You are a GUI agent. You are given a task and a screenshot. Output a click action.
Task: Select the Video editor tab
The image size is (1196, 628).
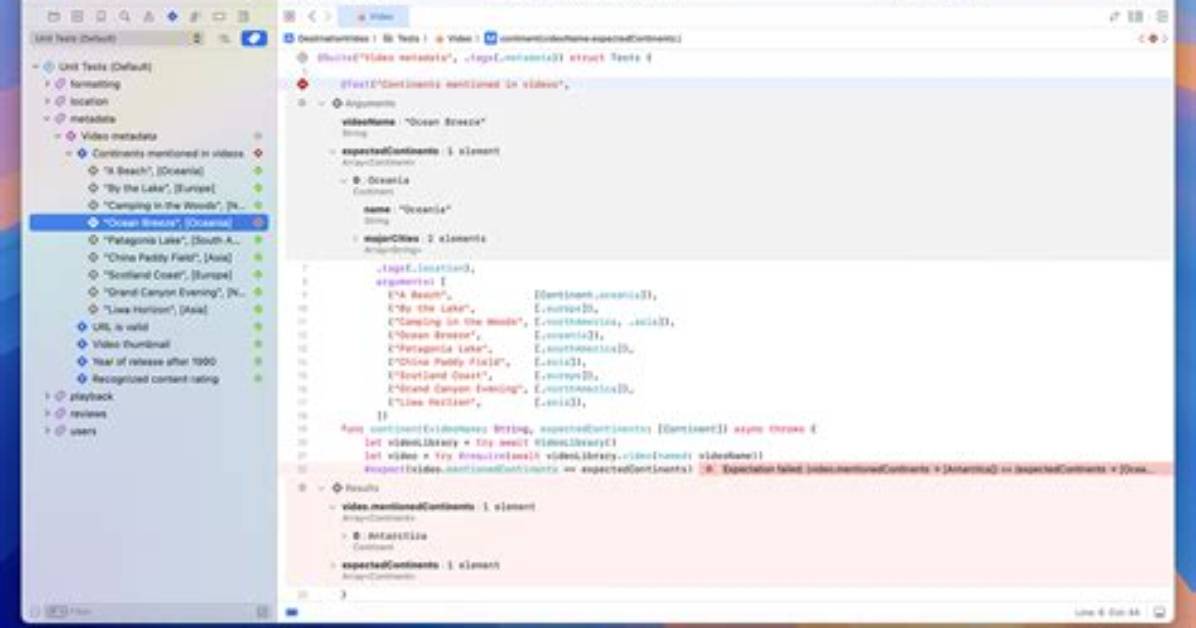click(374, 16)
